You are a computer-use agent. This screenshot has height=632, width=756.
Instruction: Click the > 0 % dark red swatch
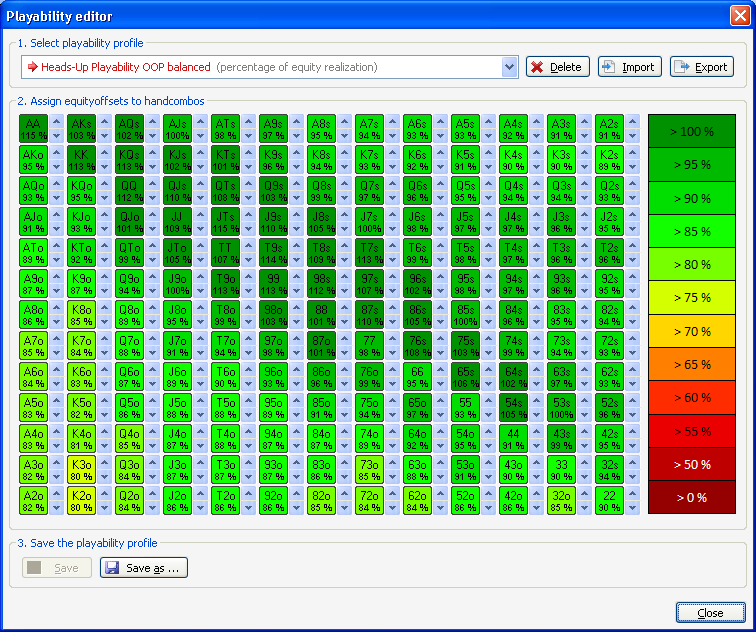692,498
